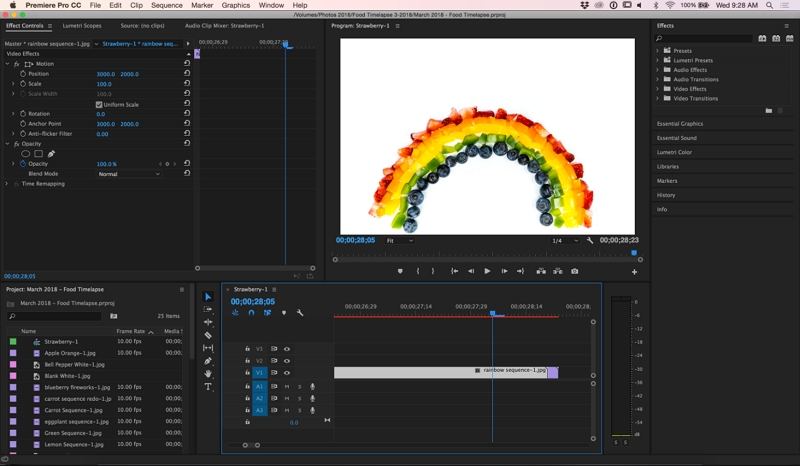Toggle Linked Selection in timeline
Viewport: 800px width, 466px height.
pyautogui.click(x=267, y=312)
